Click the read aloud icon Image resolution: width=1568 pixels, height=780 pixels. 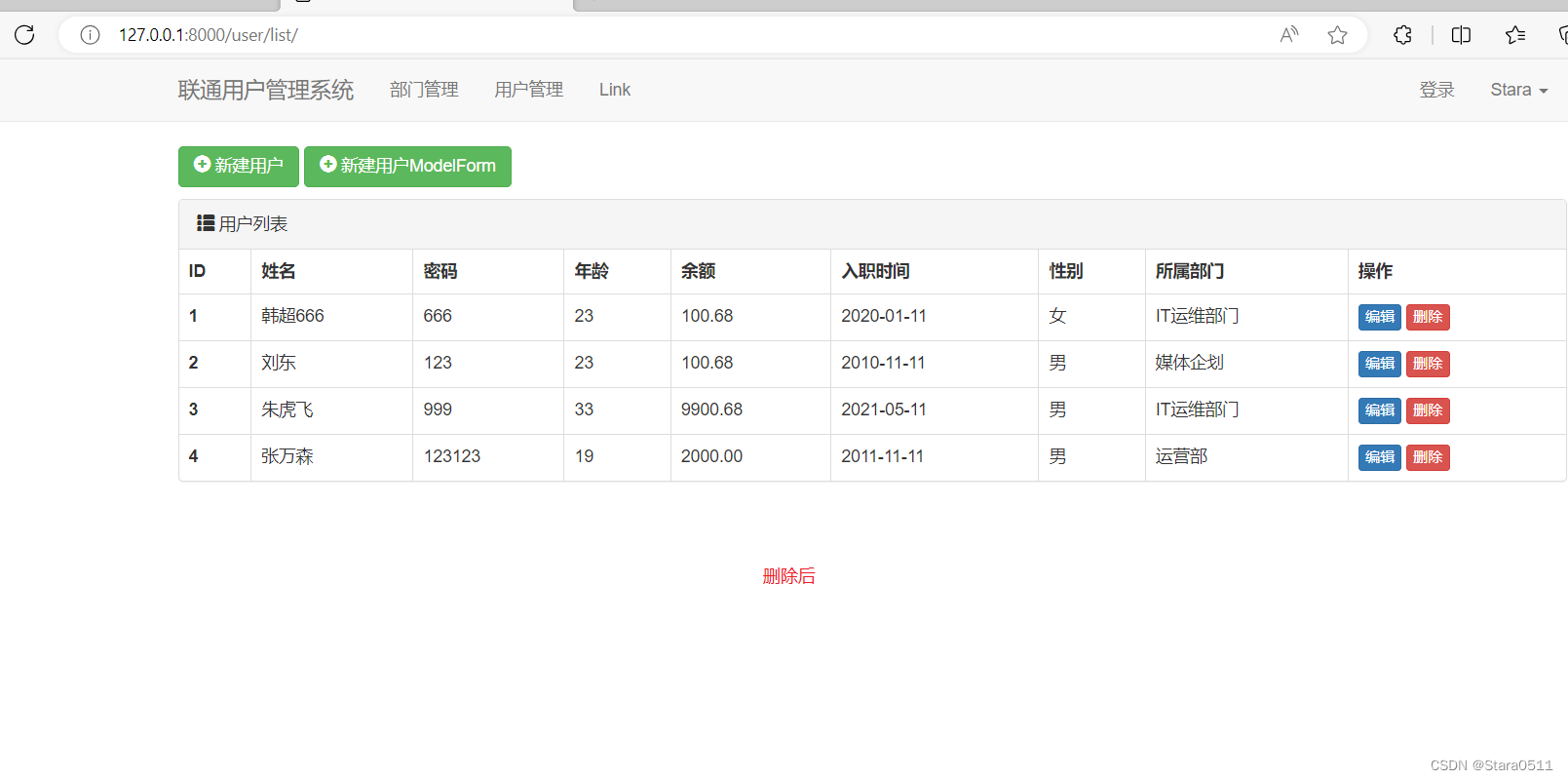[x=1289, y=35]
